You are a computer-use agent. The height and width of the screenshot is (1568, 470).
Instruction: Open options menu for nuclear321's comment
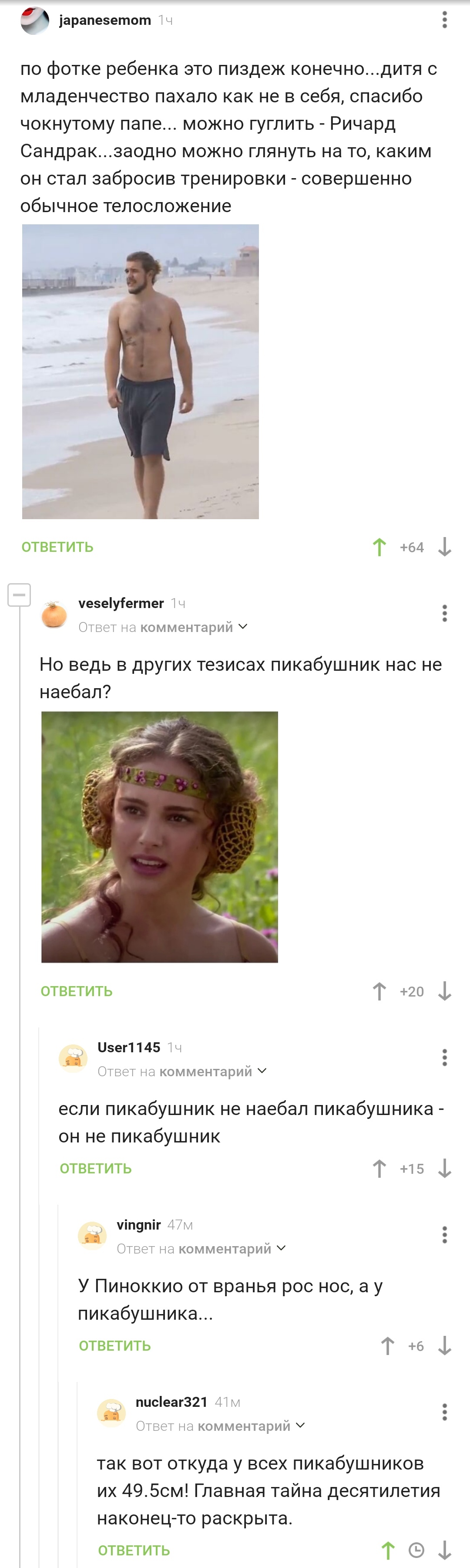(444, 1412)
